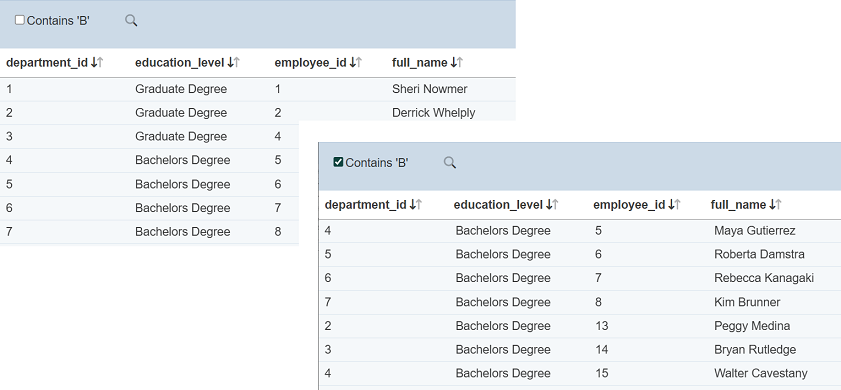This screenshot has width=841, height=390.
Task: Uncheck the checked Contains 'B' checkbox
Action: click(x=338, y=162)
